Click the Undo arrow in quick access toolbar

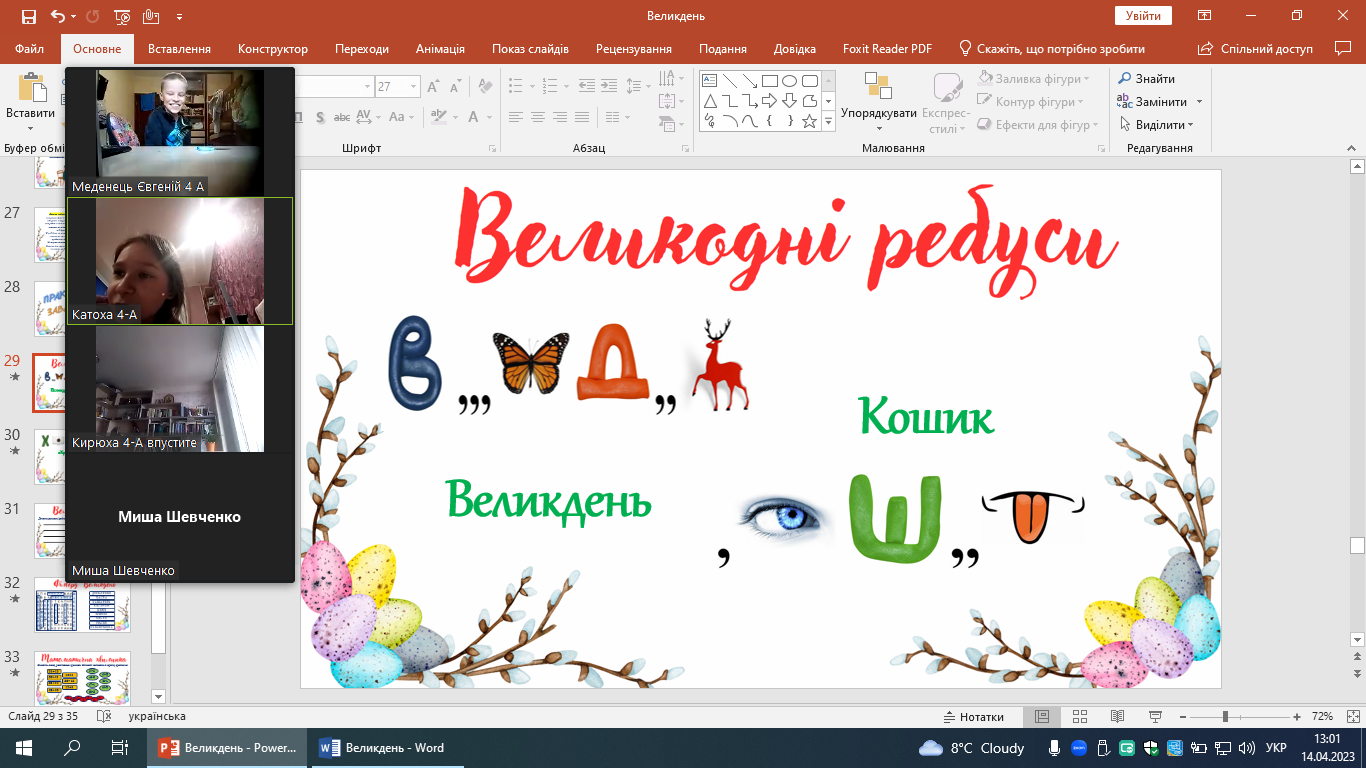point(57,16)
